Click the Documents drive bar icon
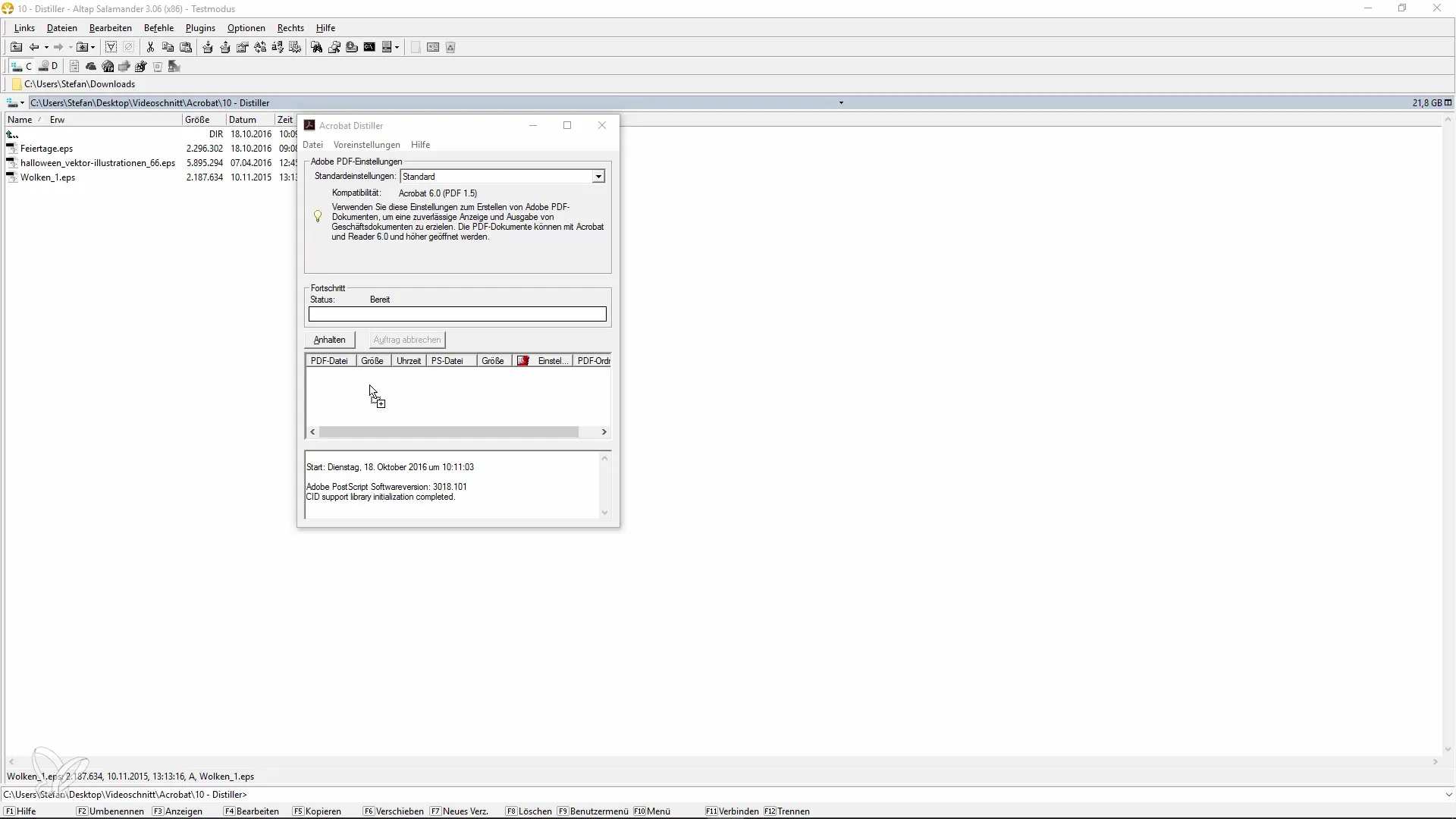 click(x=74, y=67)
